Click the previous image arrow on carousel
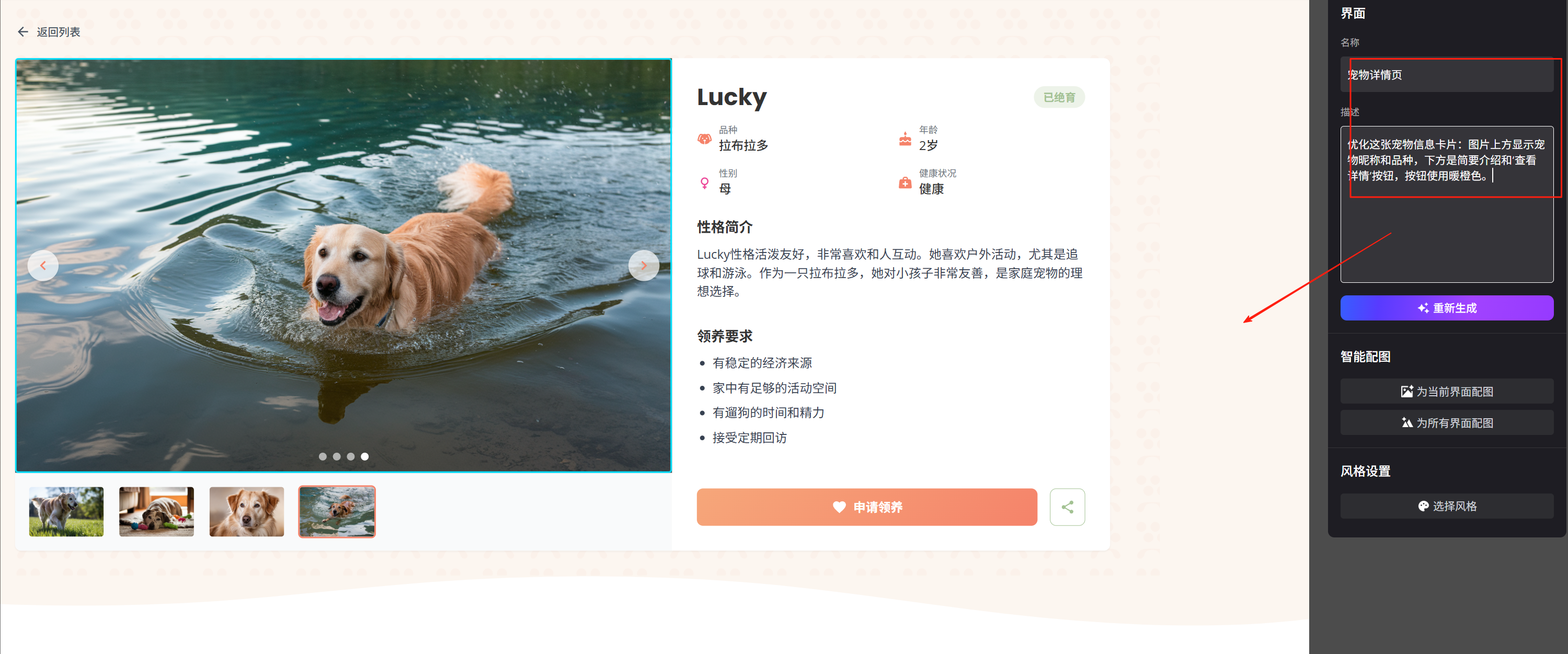 click(42, 265)
